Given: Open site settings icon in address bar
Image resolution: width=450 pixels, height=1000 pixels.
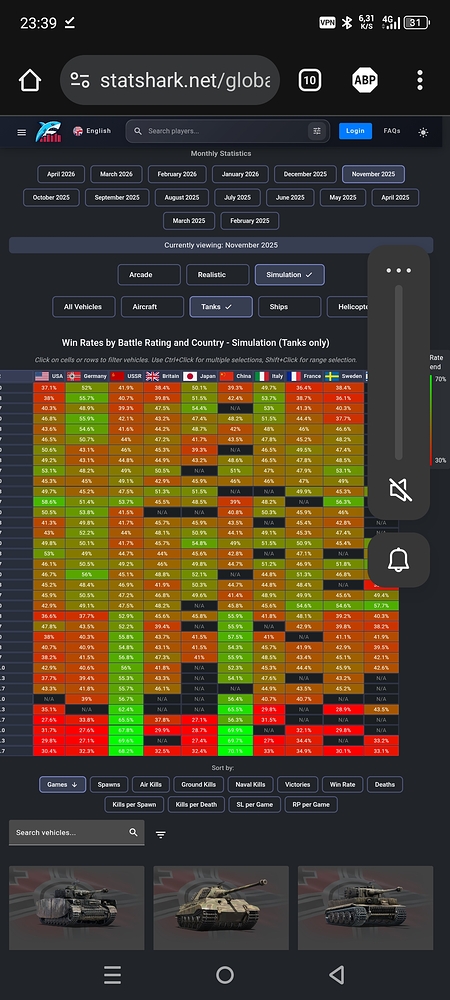Looking at the screenshot, I should pyautogui.click(x=80, y=80).
